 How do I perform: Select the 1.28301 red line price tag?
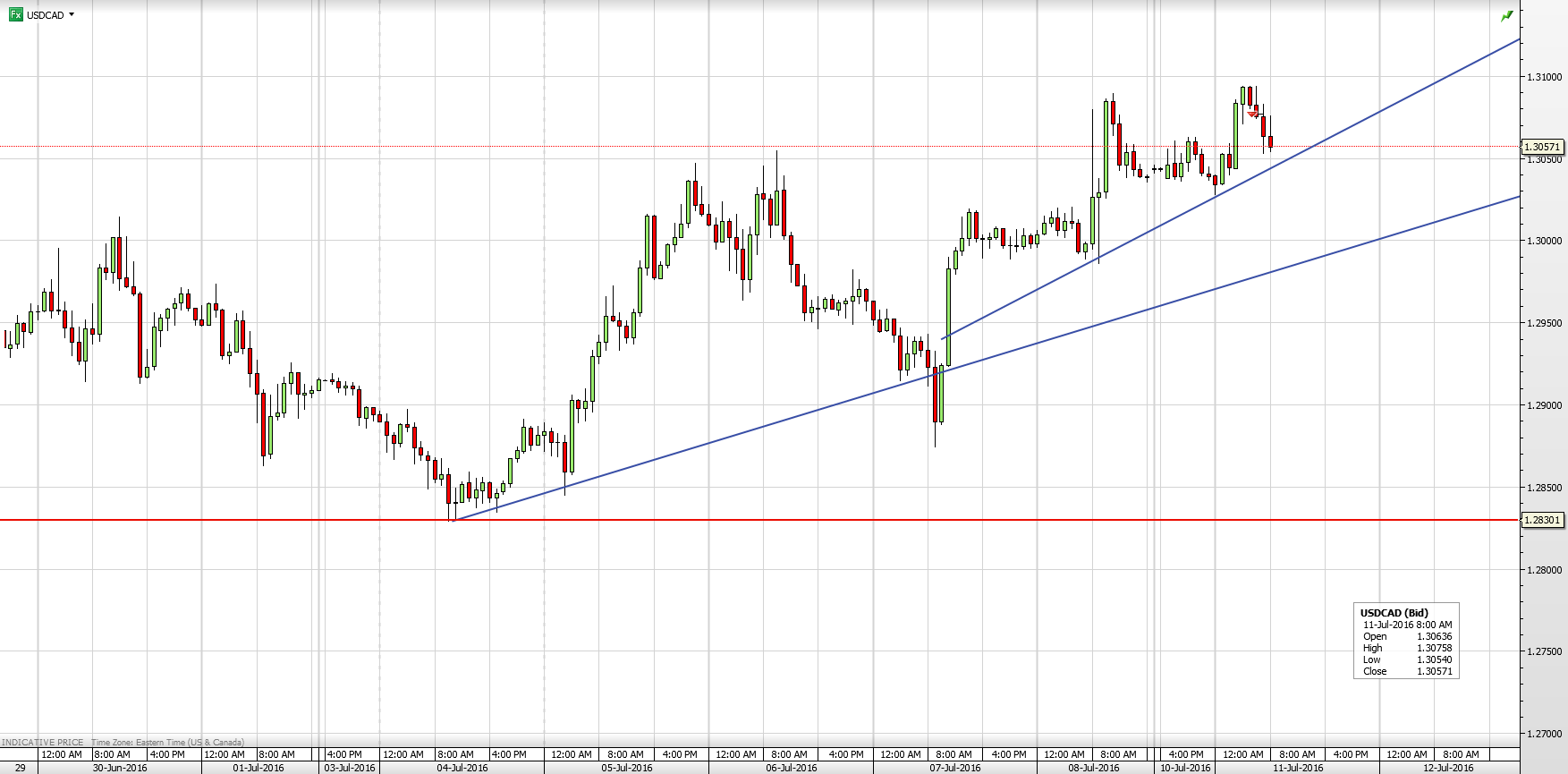coord(1542,520)
